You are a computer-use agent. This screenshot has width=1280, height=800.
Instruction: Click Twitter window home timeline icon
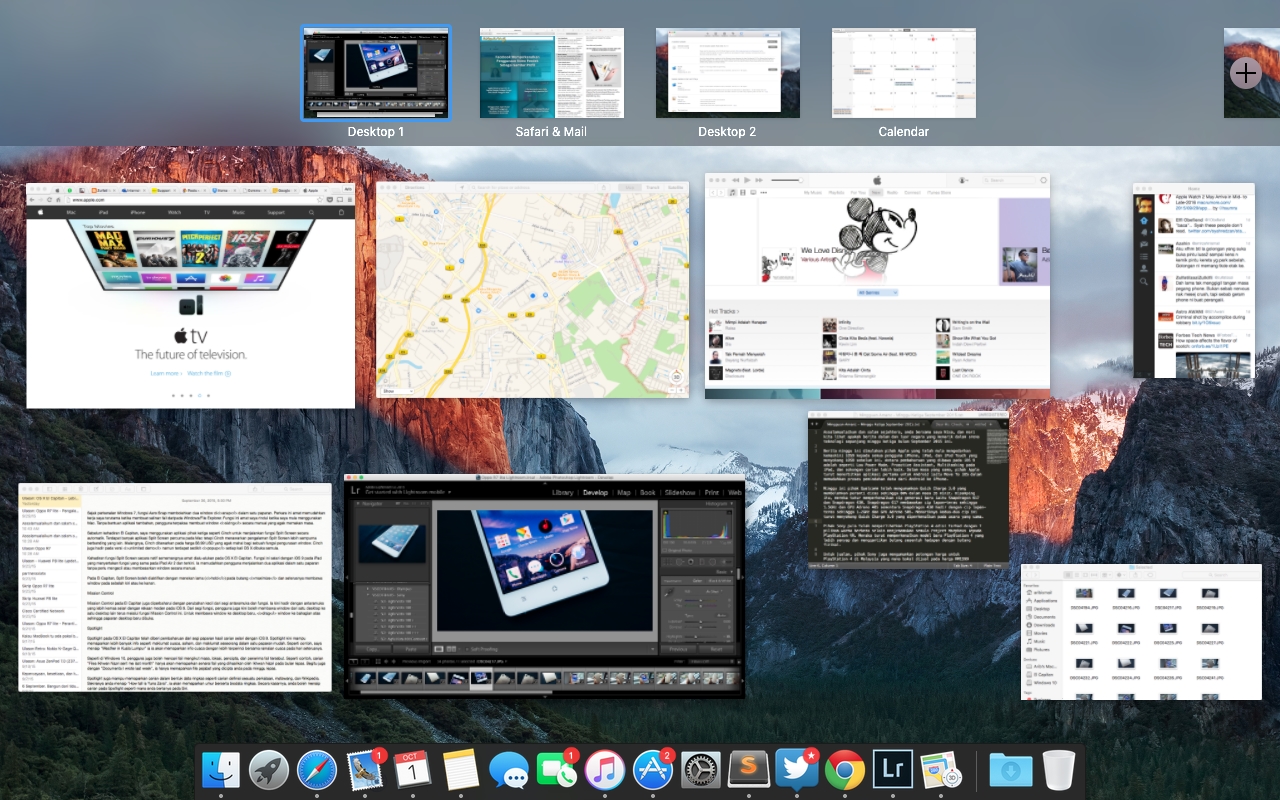tap(1144, 220)
